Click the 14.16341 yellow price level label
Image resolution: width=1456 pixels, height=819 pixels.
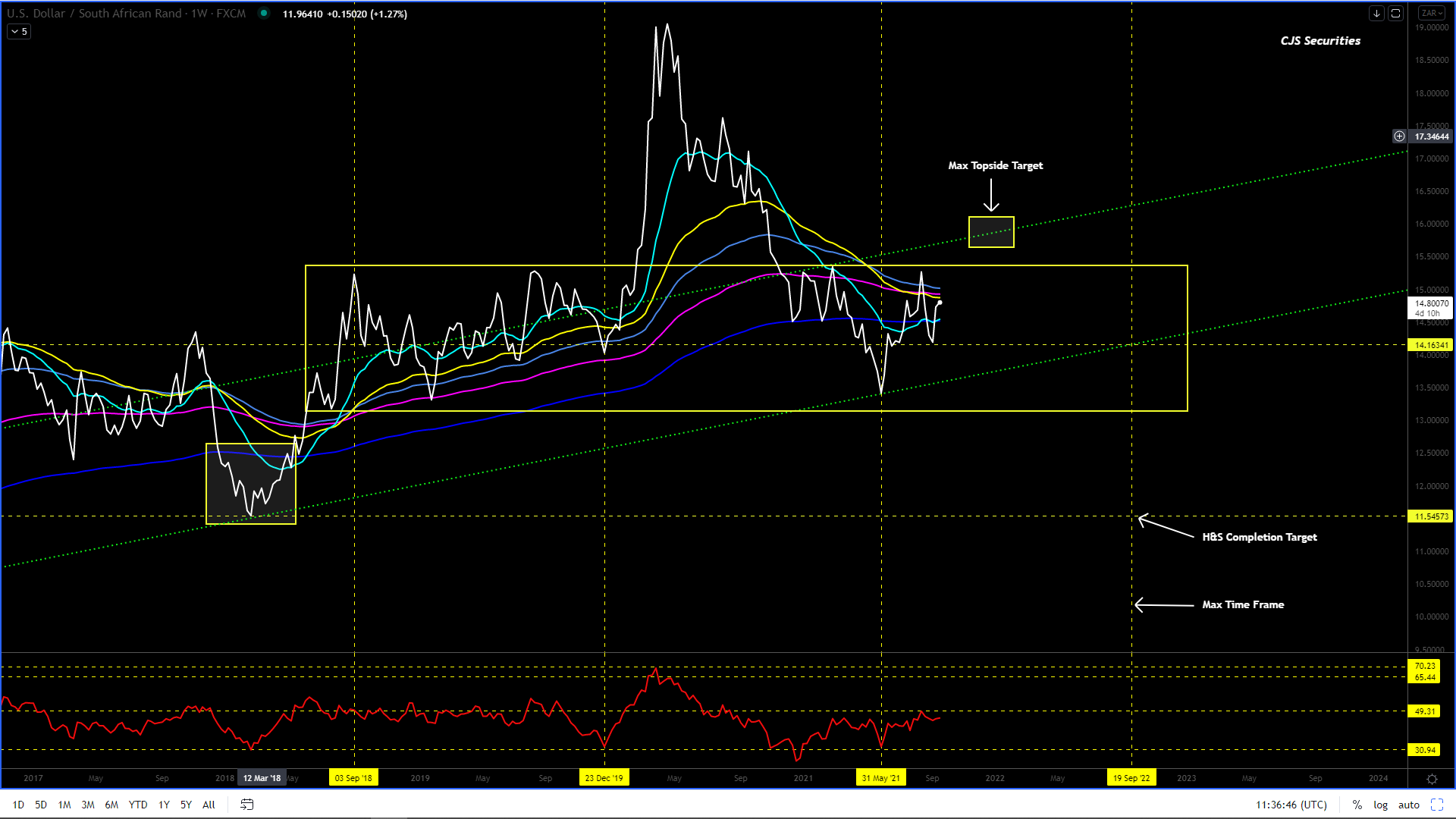pos(1430,345)
